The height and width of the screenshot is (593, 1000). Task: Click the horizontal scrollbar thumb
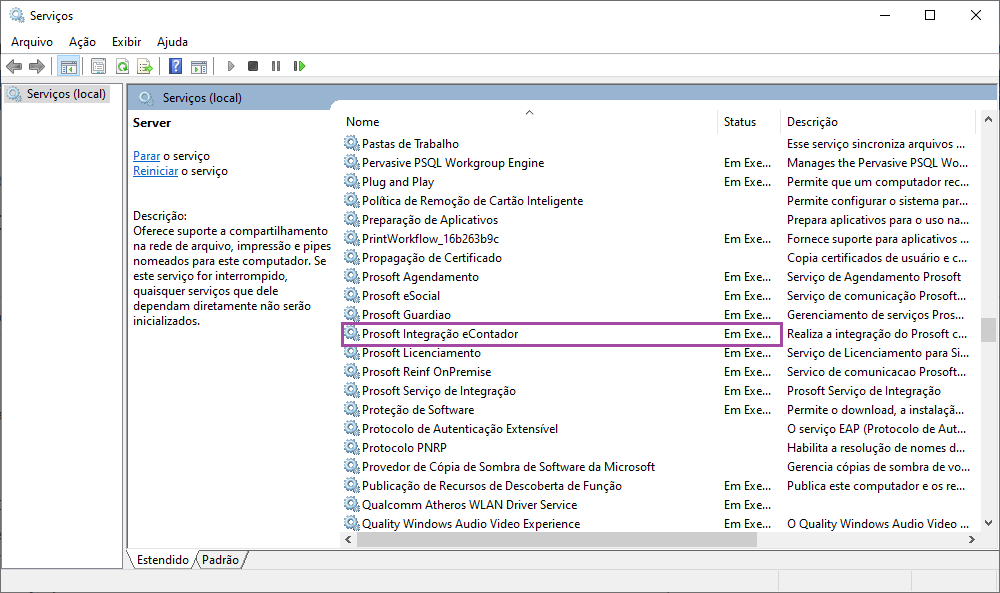point(557,539)
